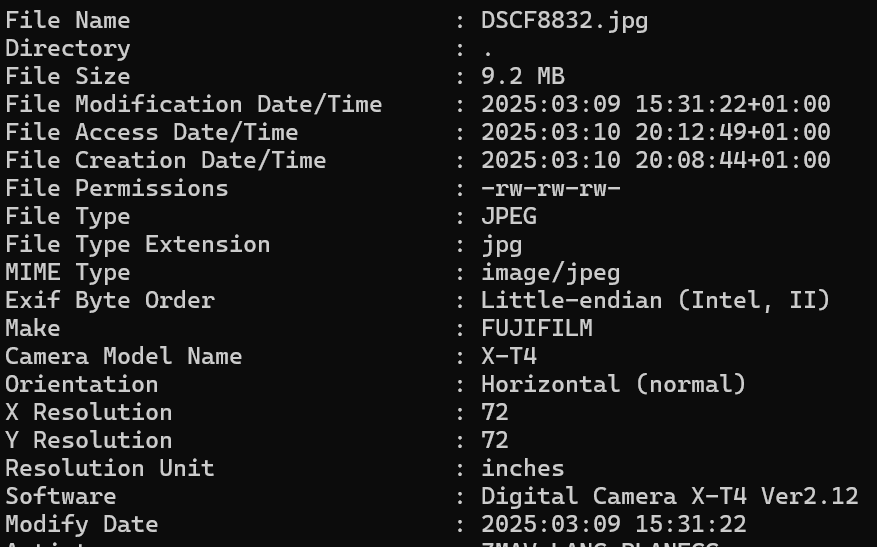
Task: Click the Camera Model Name label
Action: pyautogui.click(x=123, y=356)
